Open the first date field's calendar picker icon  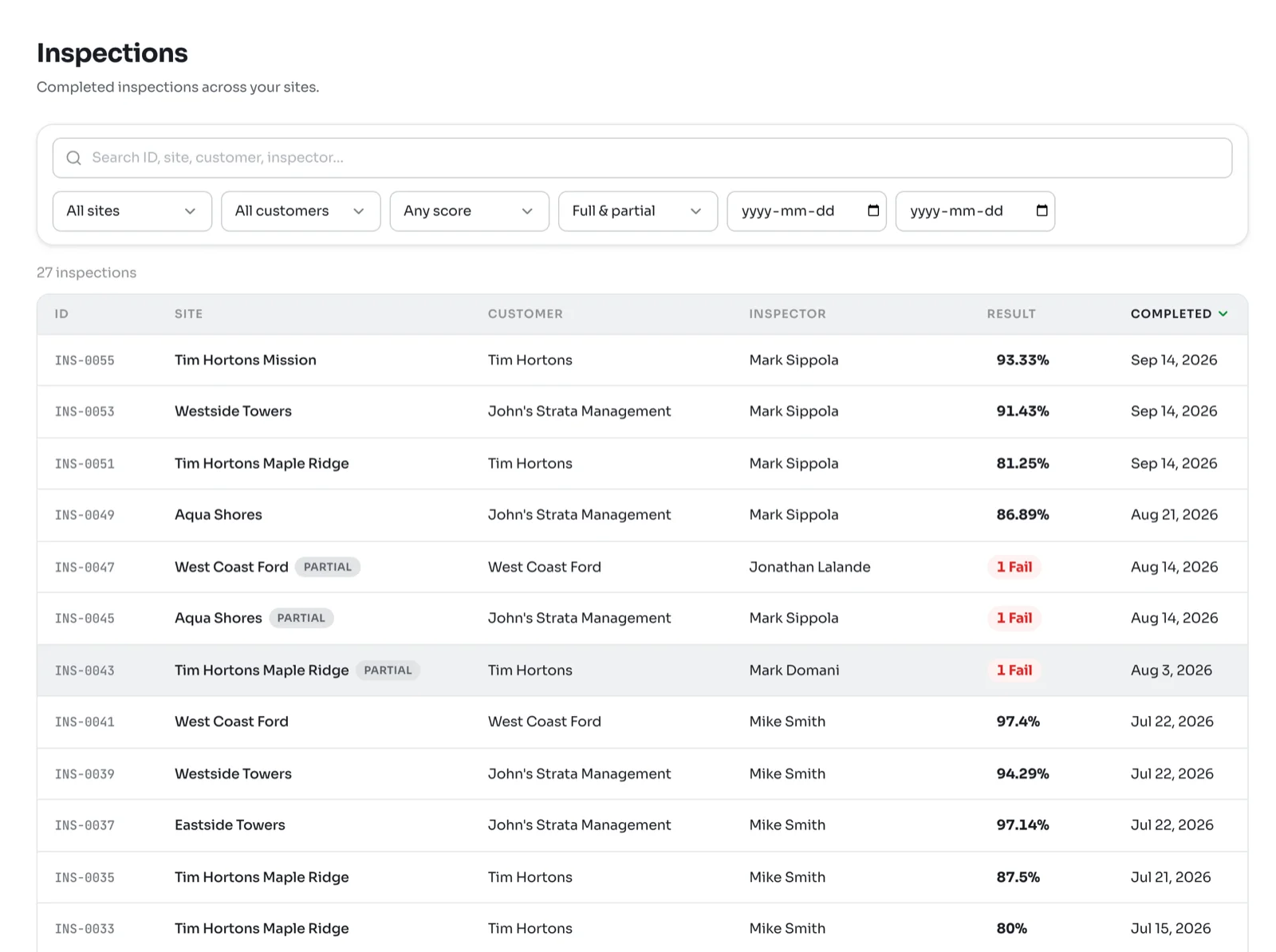(x=873, y=210)
